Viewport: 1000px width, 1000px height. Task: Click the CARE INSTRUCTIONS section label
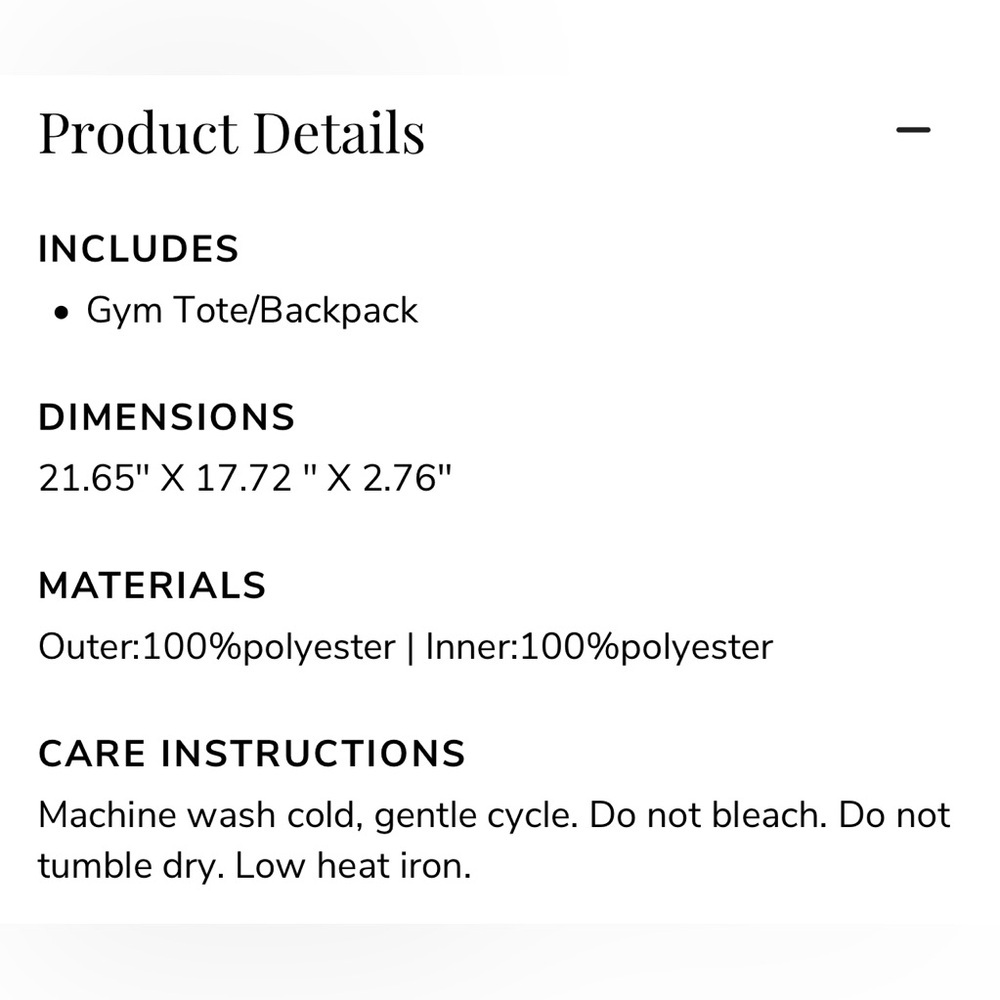[252, 753]
